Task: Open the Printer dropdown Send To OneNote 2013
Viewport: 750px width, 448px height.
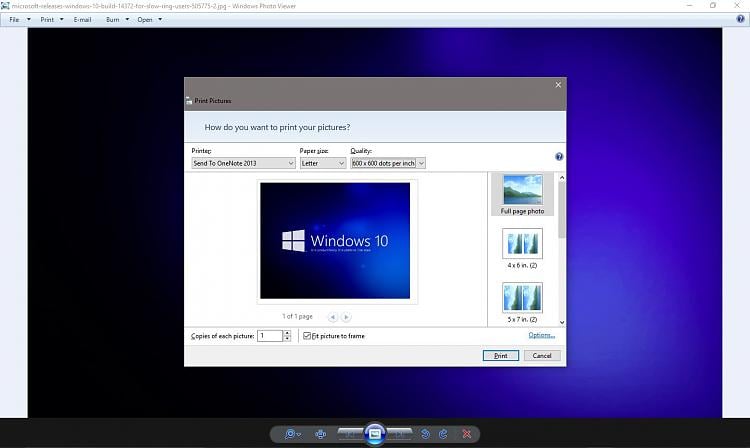Action: coord(243,163)
